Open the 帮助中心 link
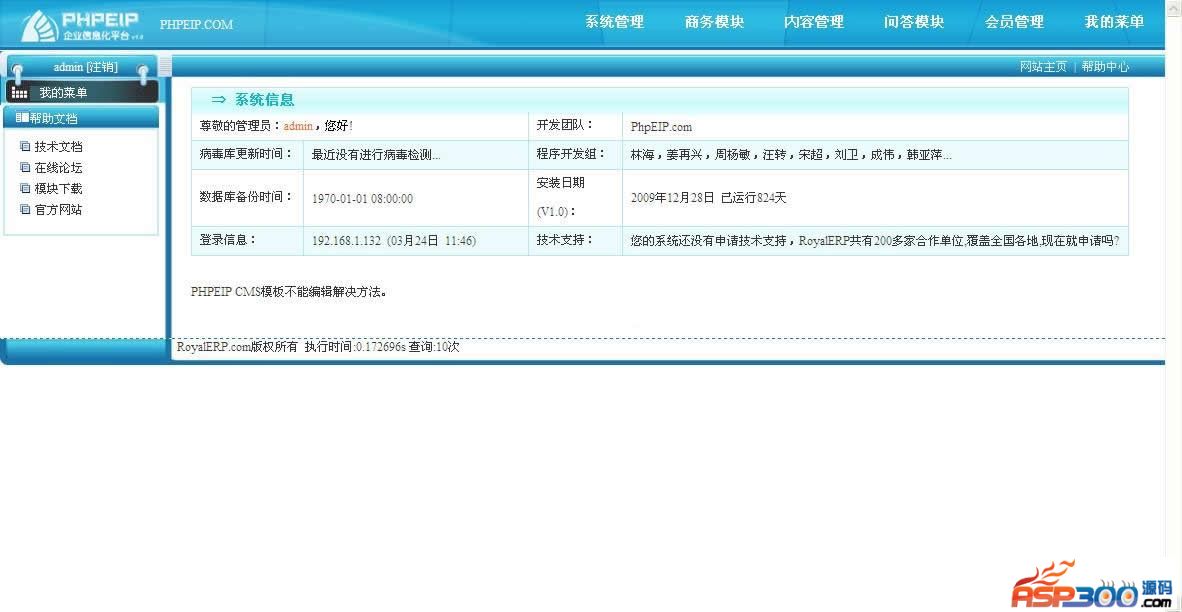The image size is (1182, 612). (1105, 66)
